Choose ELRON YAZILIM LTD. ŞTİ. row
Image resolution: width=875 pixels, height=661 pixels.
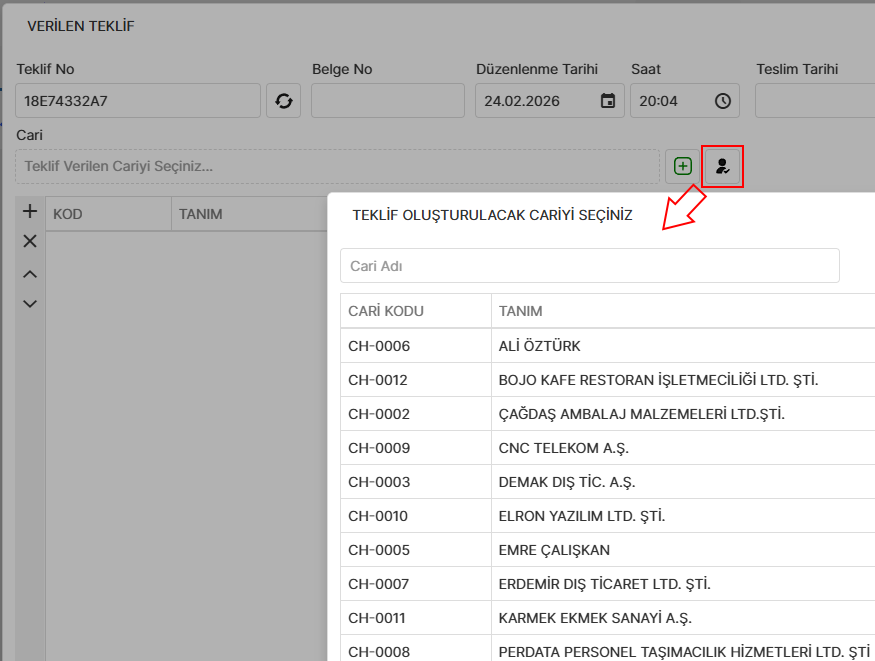[x=581, y=516]
